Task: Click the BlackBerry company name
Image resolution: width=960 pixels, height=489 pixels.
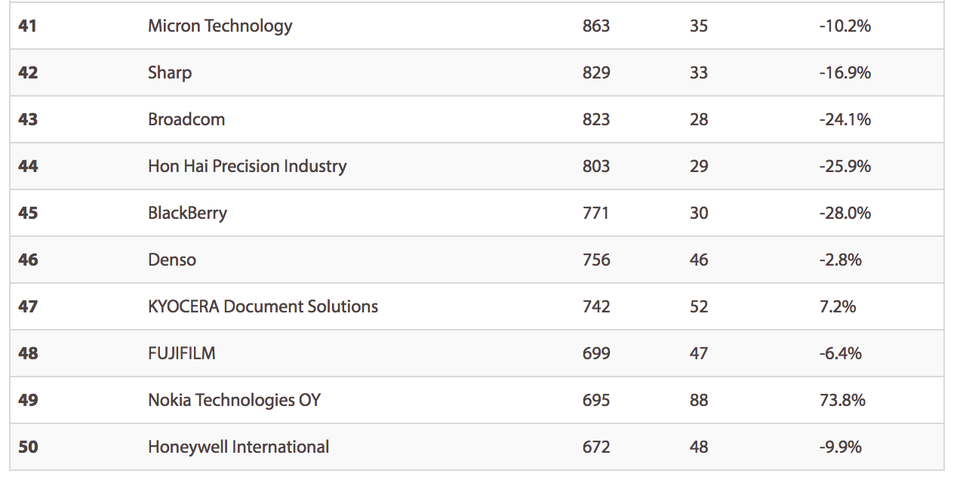Action: (x=187, y=213)
